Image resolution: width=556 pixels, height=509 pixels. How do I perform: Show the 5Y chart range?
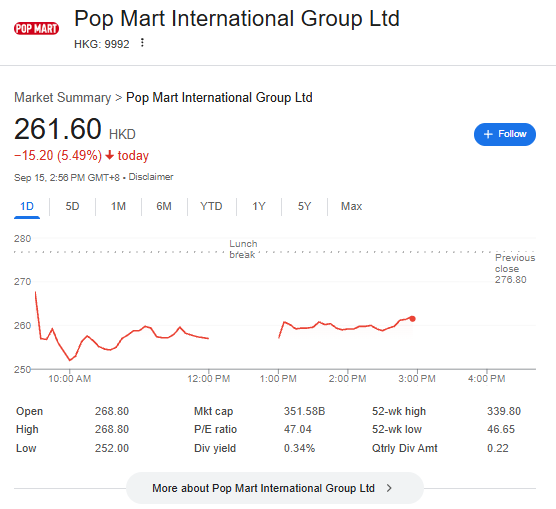pyautogui.click(x=304, y=206)
